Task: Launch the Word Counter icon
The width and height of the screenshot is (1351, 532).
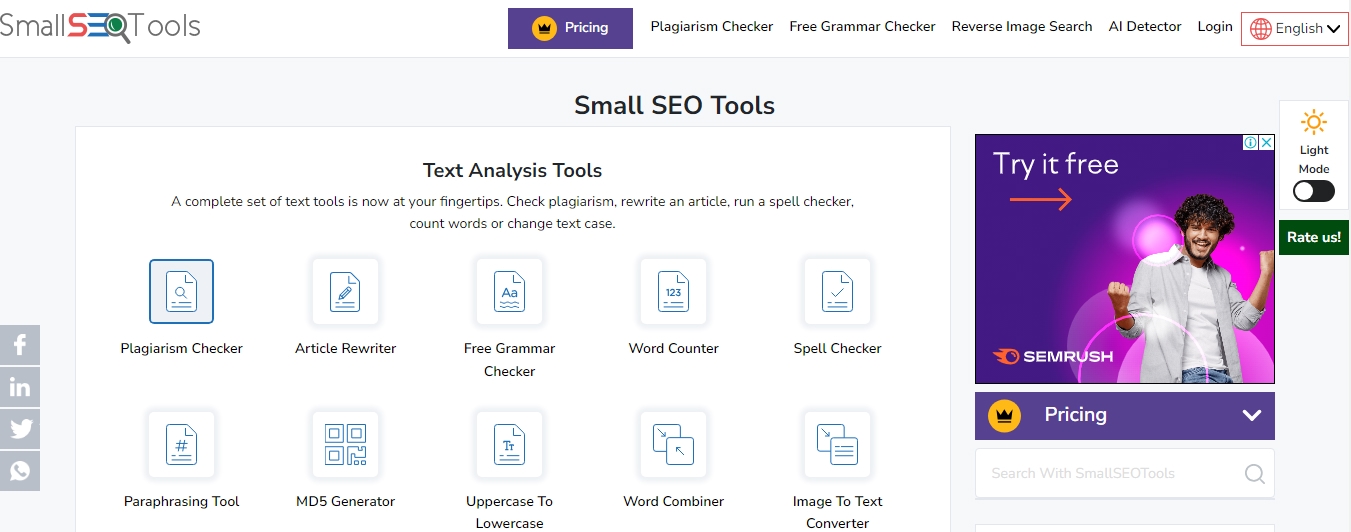Action: click(x=673, y=291)
